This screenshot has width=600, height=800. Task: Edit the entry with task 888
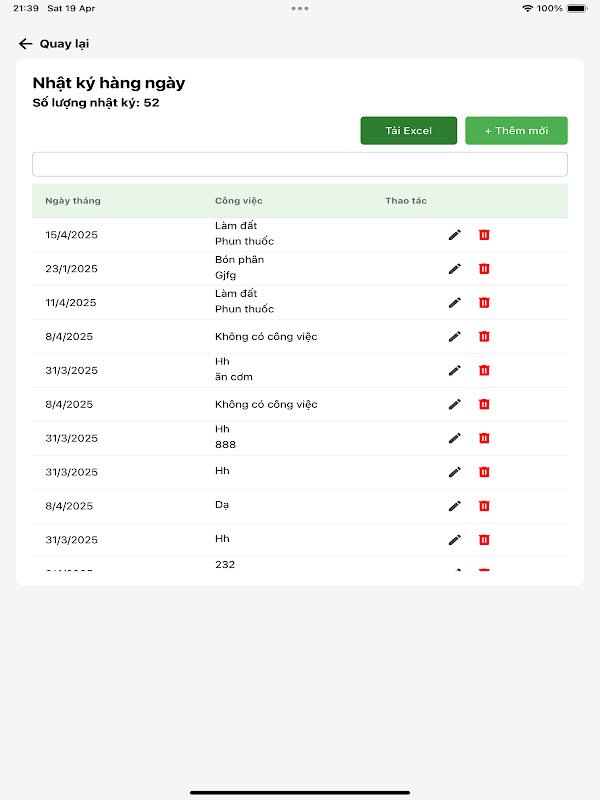pyautogui.click(x=455, y=438)
